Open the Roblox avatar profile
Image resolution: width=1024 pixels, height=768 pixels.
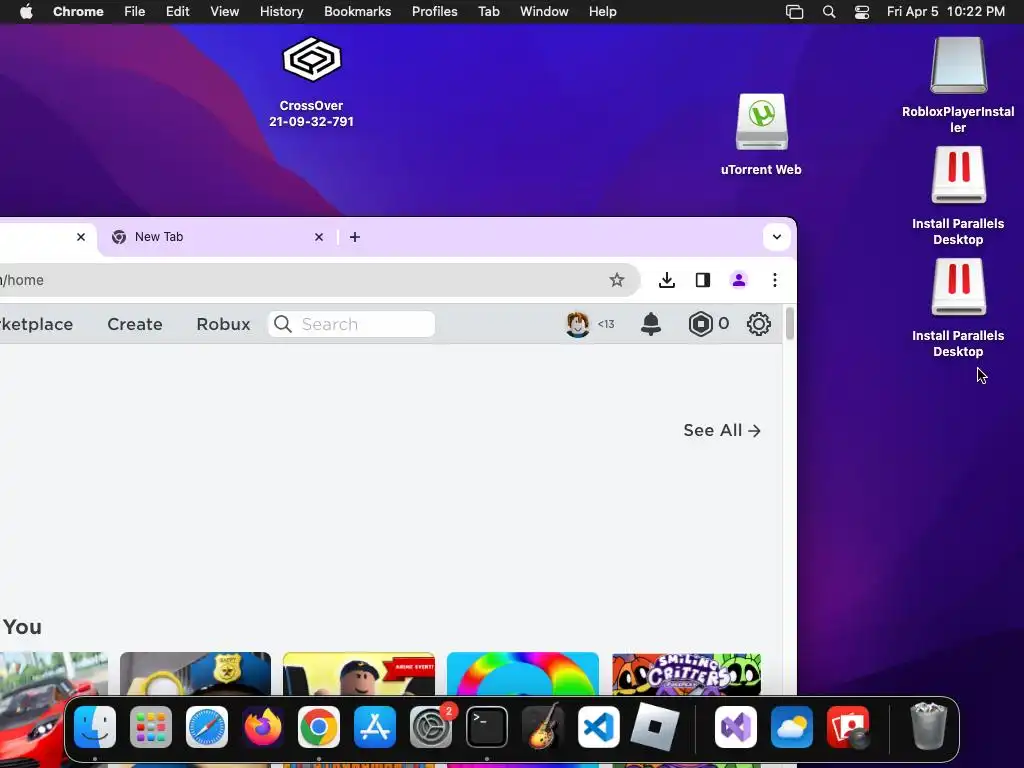[x=577, y=324]
